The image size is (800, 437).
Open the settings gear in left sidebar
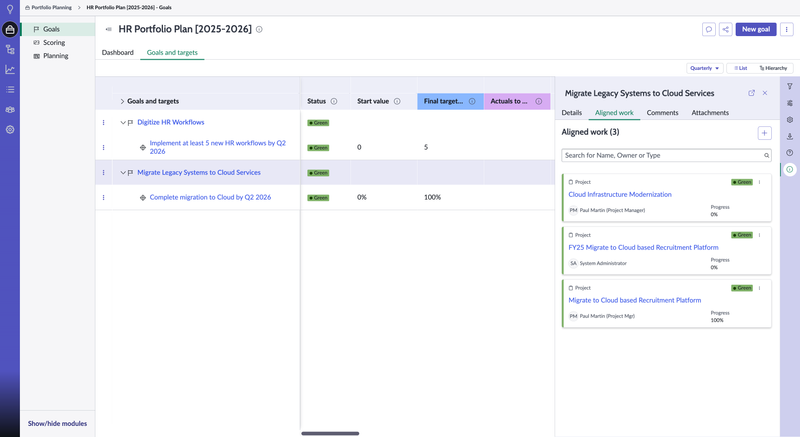pyautogui.click(x=10, y=129)
